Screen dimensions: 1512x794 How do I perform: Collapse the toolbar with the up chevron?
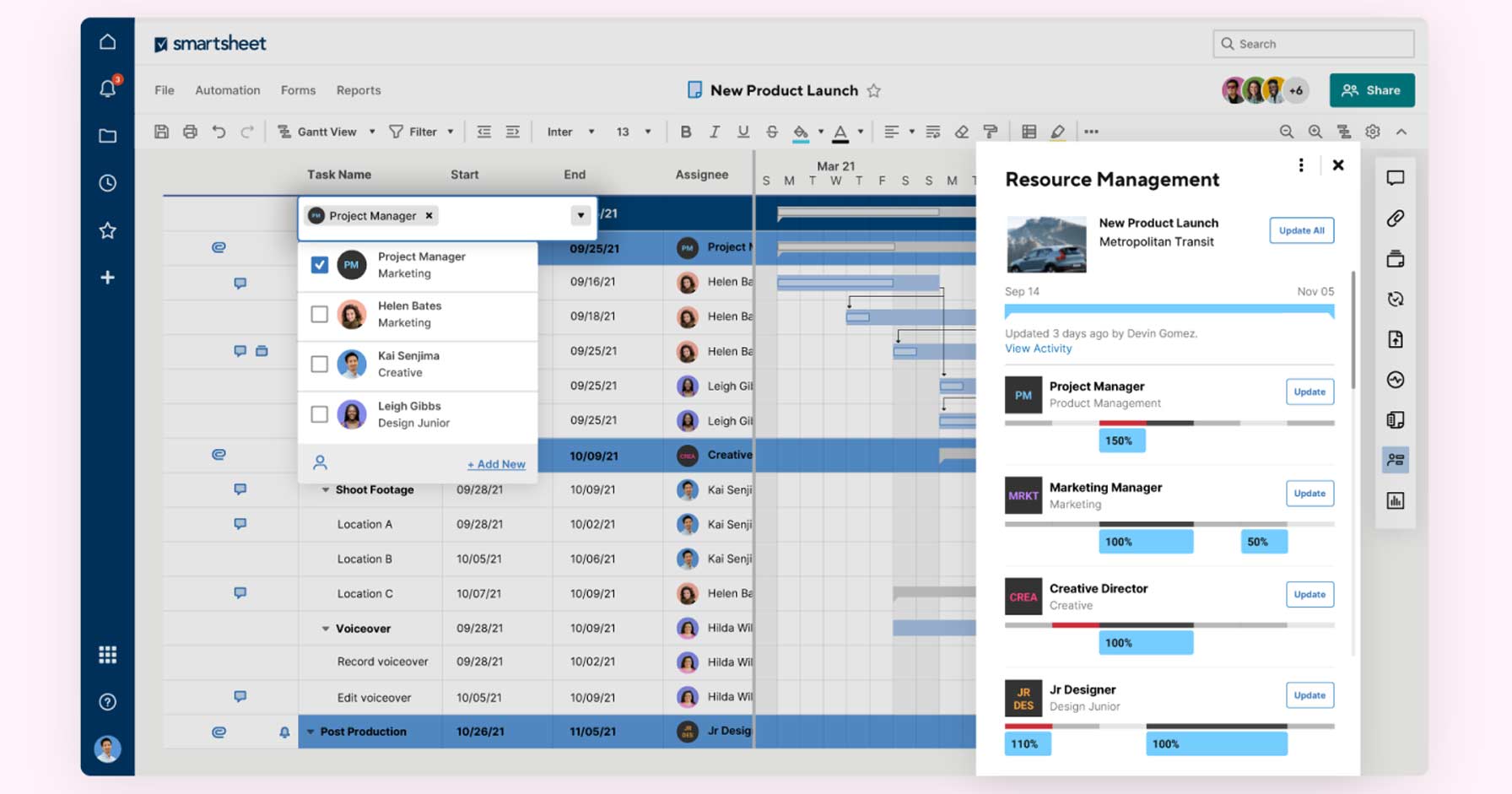click(1401, 132)
